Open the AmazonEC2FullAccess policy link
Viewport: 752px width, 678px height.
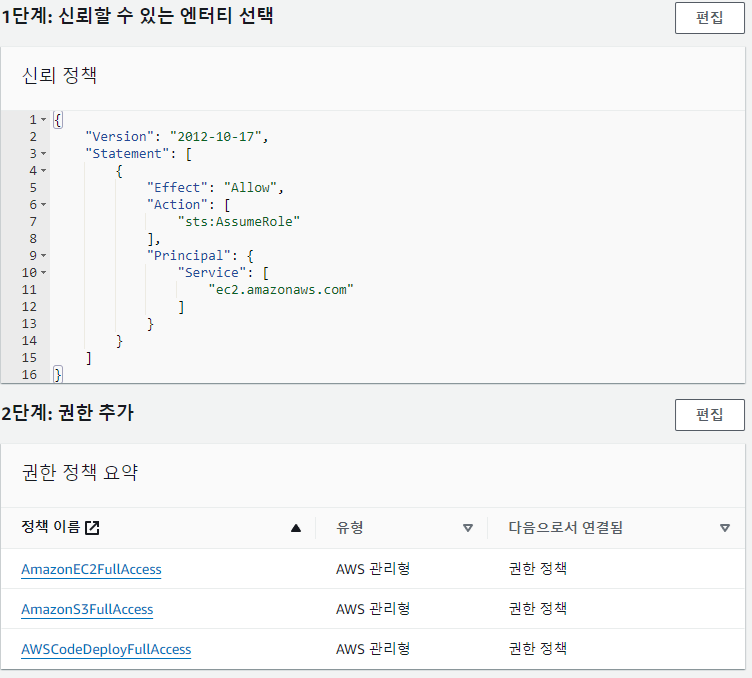tap(91, 569)
